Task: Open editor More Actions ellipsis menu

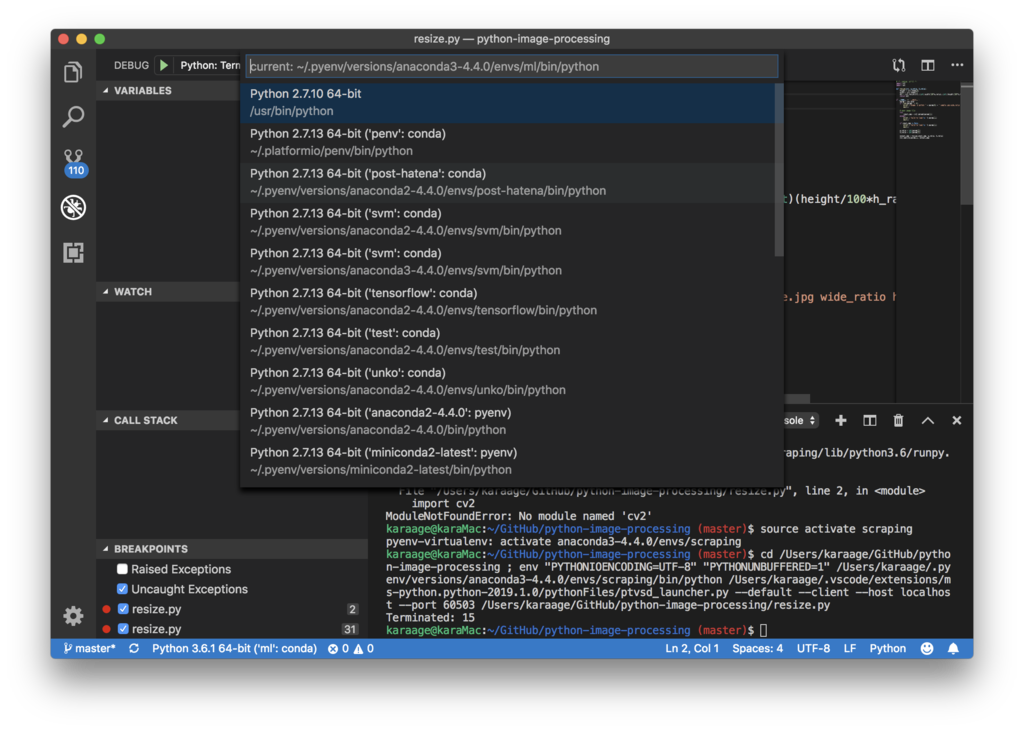Action: 957,65
